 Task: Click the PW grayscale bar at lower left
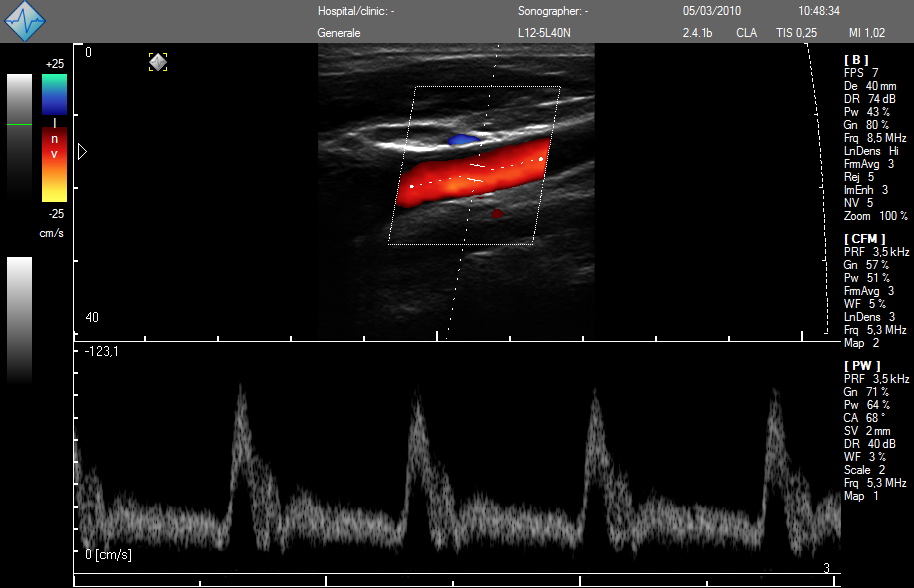tap(19, 320)
